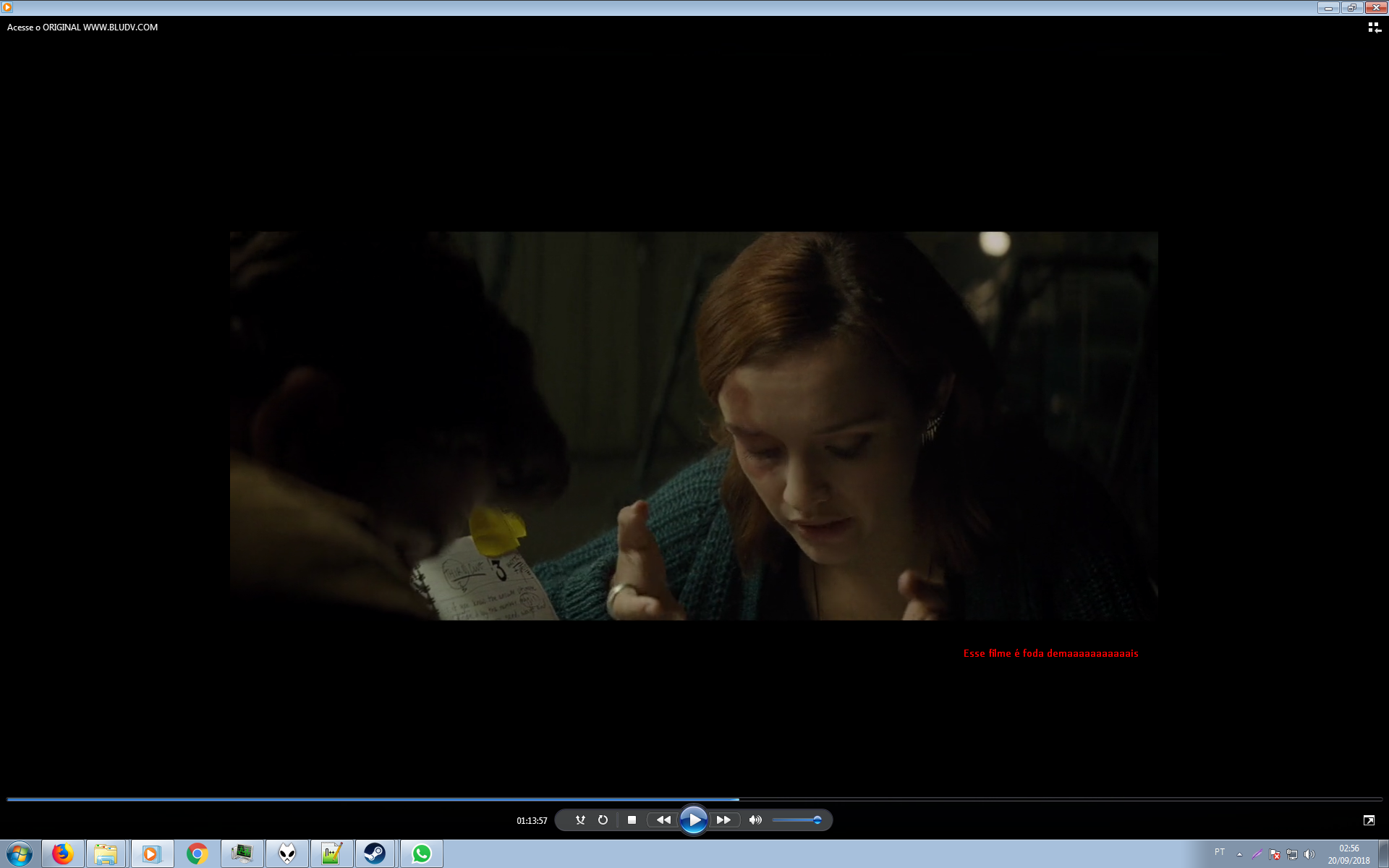Expand hidden system tray icons arrow
This screenshot has width=1389, height=868.
(1239, 854)
